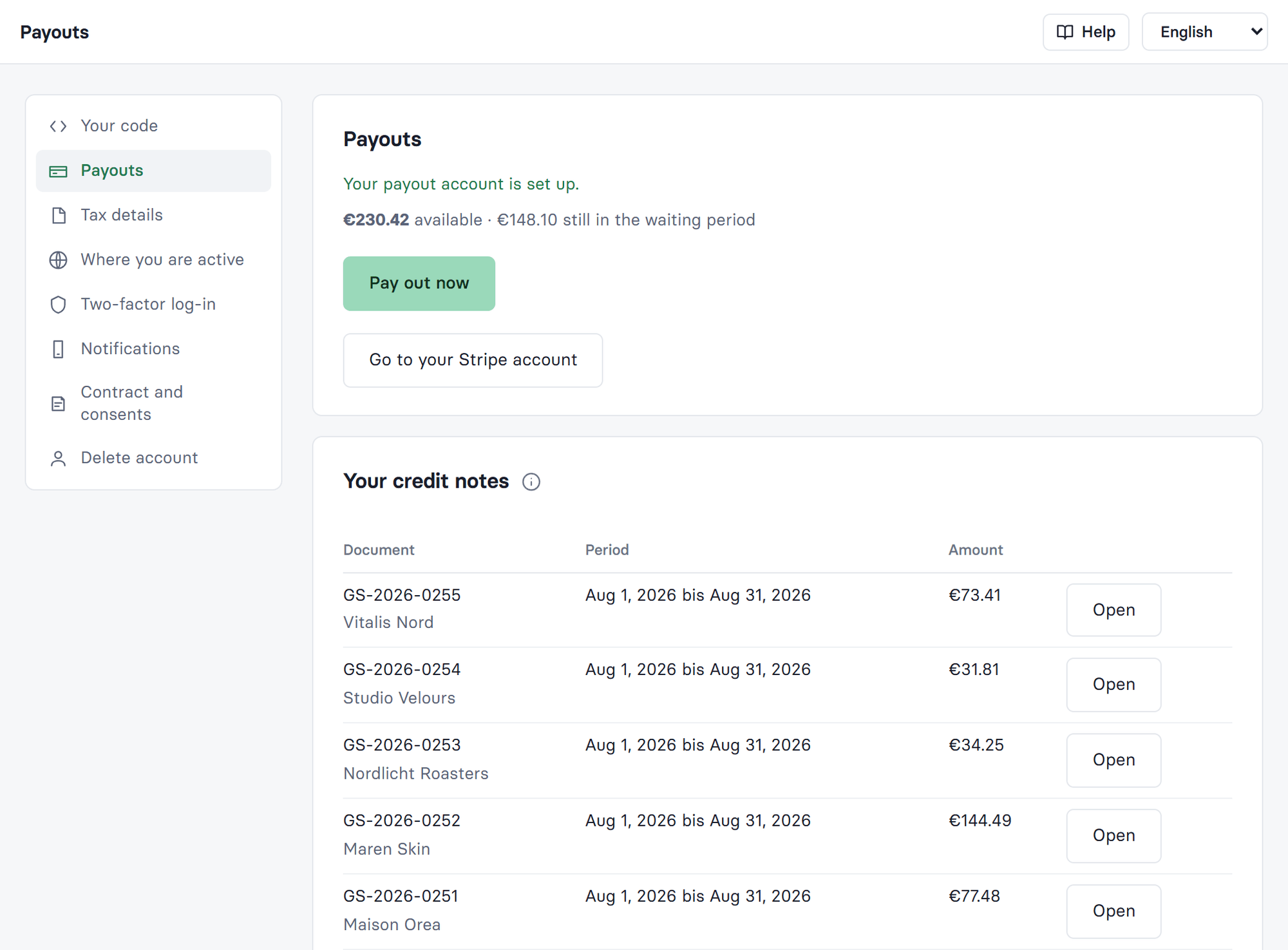Image resolution: width=1288 pixels, height=950 pixels.
Task: Open the Notifications settings page
Action: click(x=153, y=349)
